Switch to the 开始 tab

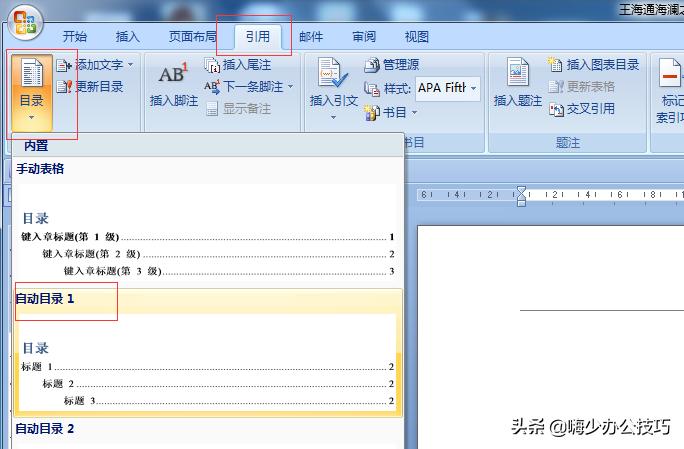pos(75,37)
